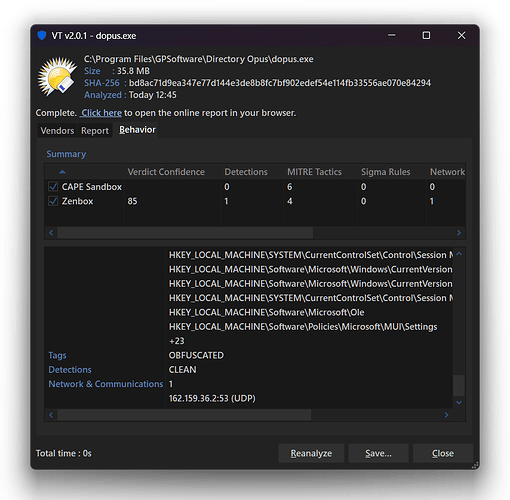
Task: Click the Summary section heading
Action: [x=66, y=154]
